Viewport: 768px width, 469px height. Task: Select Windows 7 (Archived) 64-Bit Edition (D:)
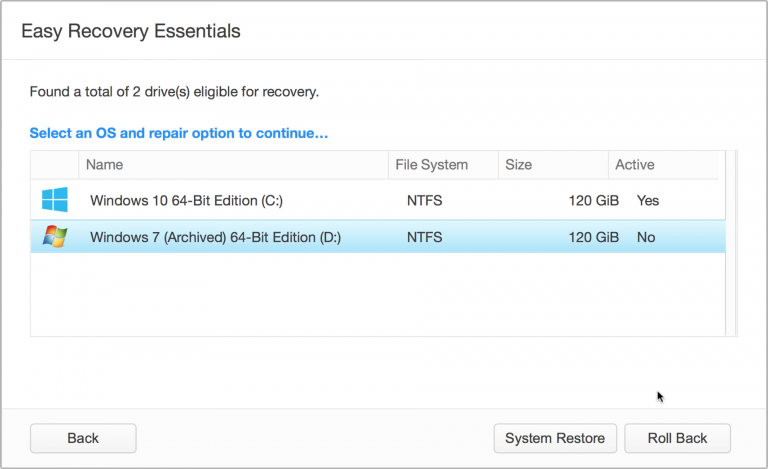click(x=215, y=238)
